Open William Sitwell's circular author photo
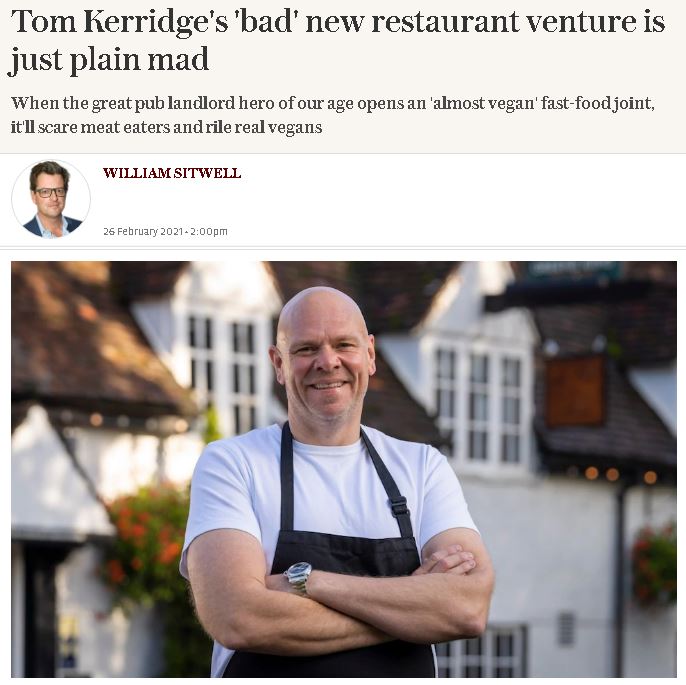The width and height of the screenshot is (686, 685). pyautogui.click(x=51, y=199)
